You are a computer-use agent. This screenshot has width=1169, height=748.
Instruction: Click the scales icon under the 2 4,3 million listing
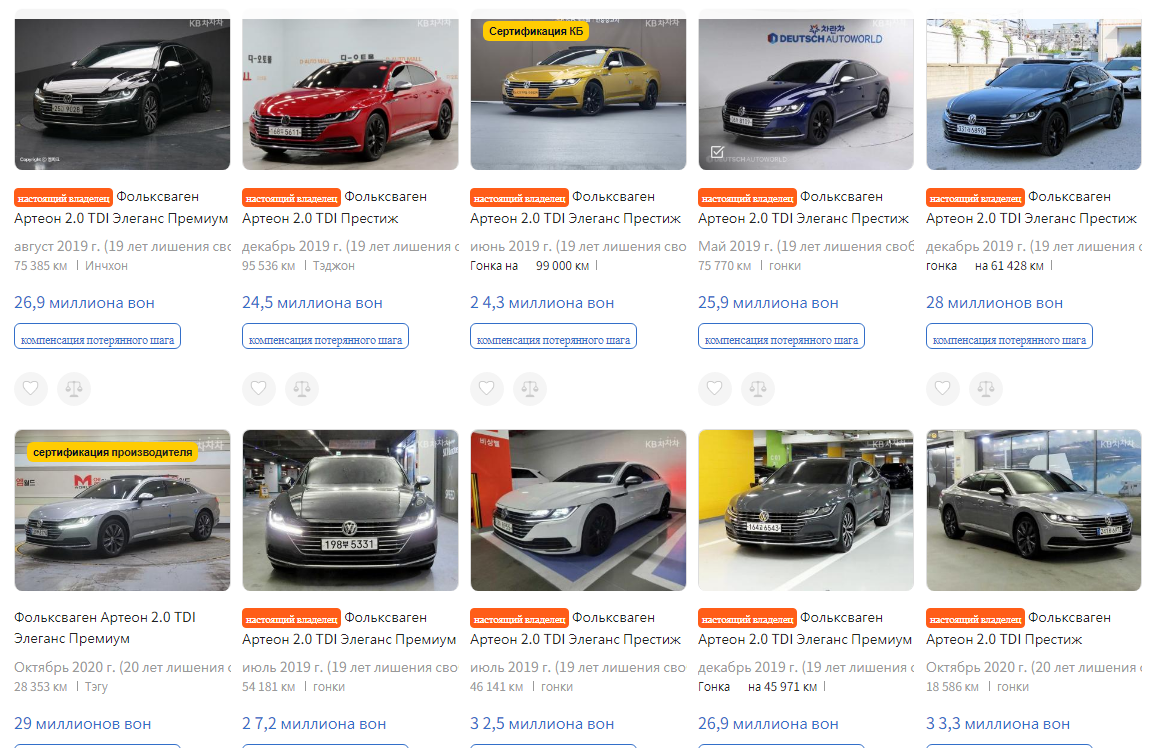tap(530, 389)
